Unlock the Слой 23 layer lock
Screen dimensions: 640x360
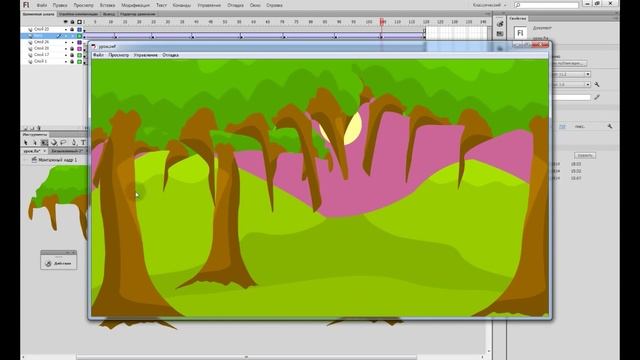72,29
